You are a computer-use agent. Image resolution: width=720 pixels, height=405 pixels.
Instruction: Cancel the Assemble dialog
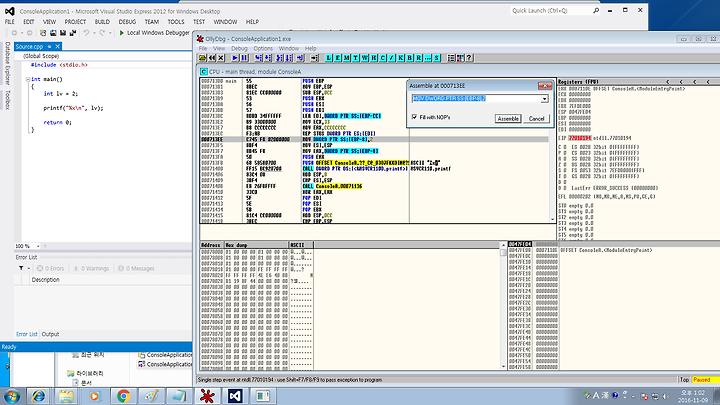536,118
